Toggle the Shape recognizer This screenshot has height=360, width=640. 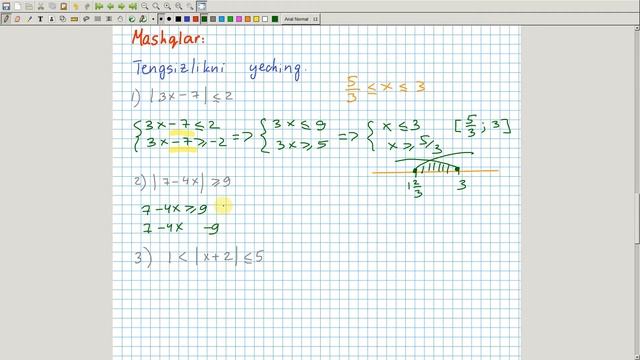pos(63,19)
